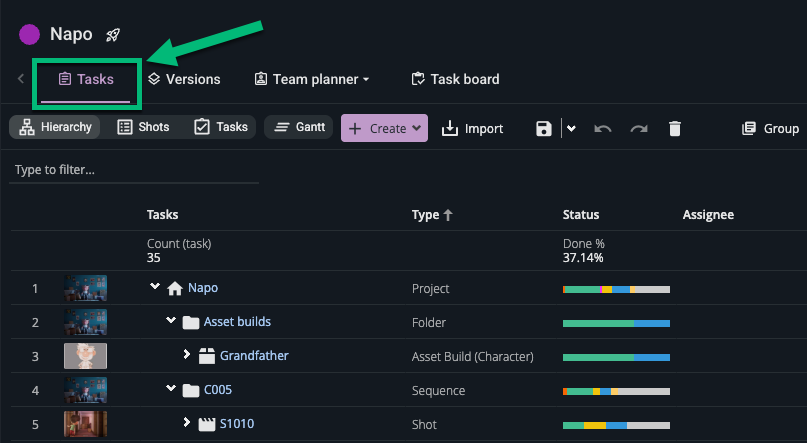
Task: Click the C005 status progress bar
Action: [617, 392]
